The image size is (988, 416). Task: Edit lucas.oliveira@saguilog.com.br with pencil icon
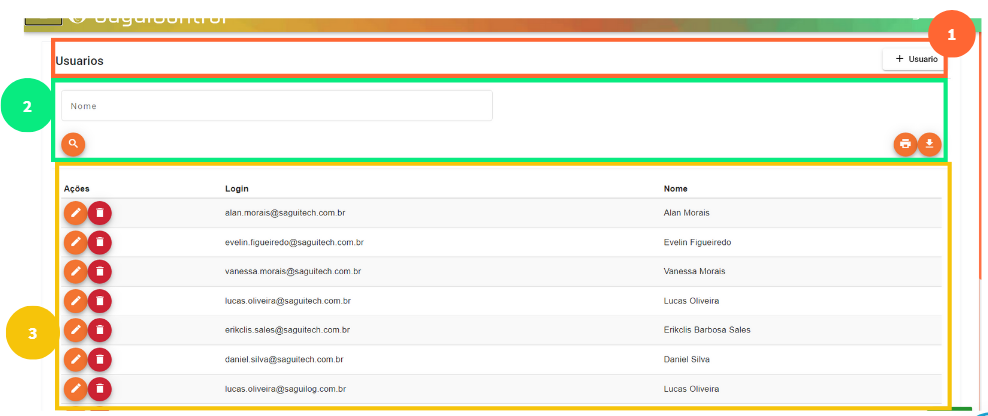click(x=75, y=389)
